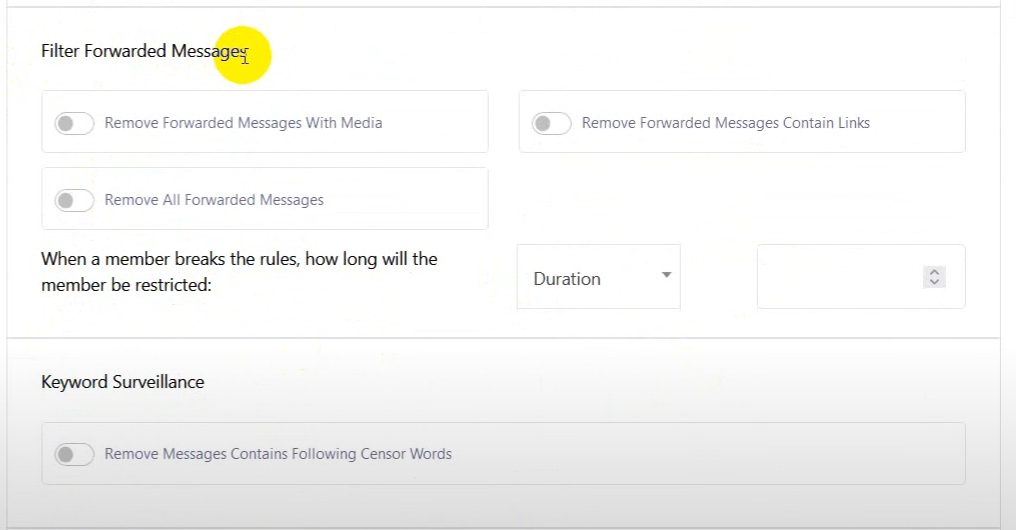
Task: Click the word "Duration" inside the select box
Action: coord(567,279)
